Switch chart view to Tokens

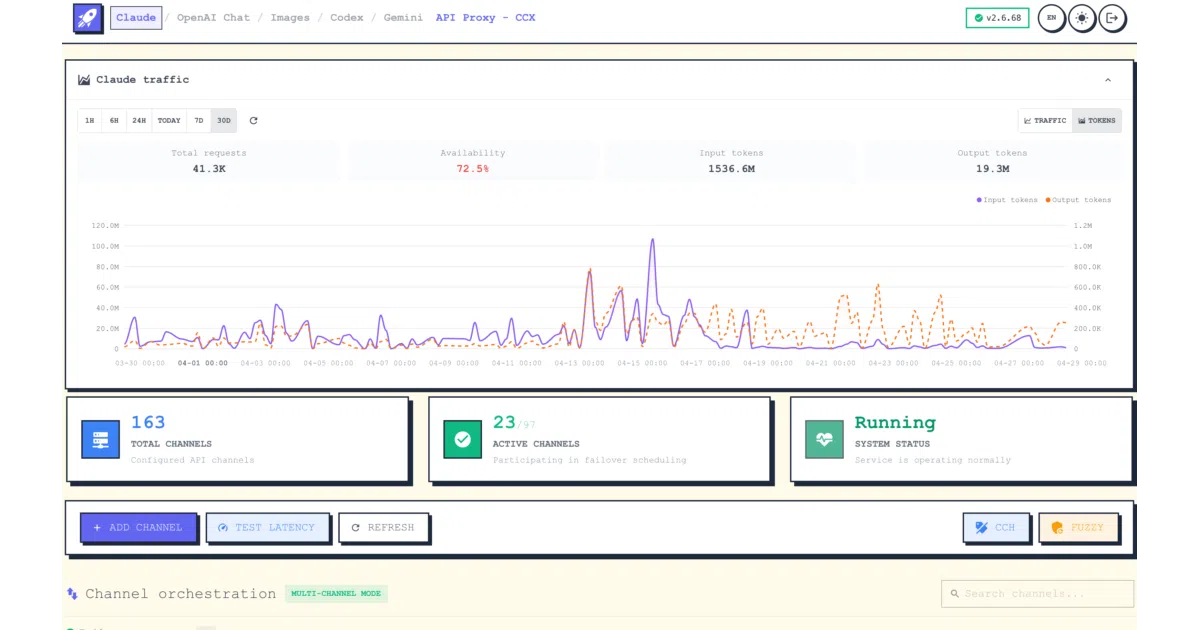click(1097, 121)
